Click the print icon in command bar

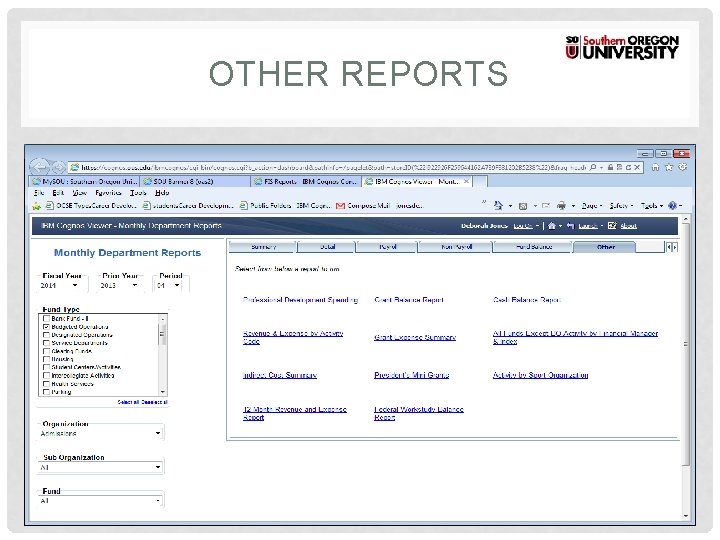[561, 206]
